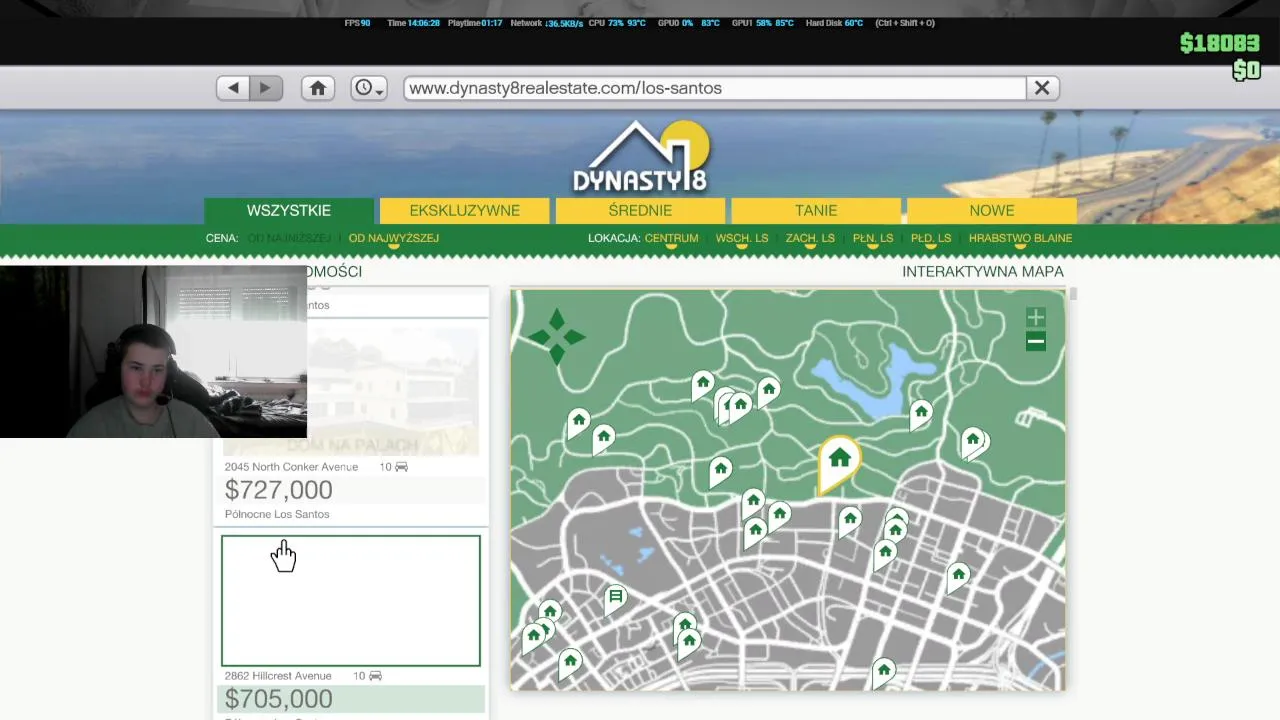
Task: Click the 2862 Hillcrest Avenue address
Action: pos(277,676)
